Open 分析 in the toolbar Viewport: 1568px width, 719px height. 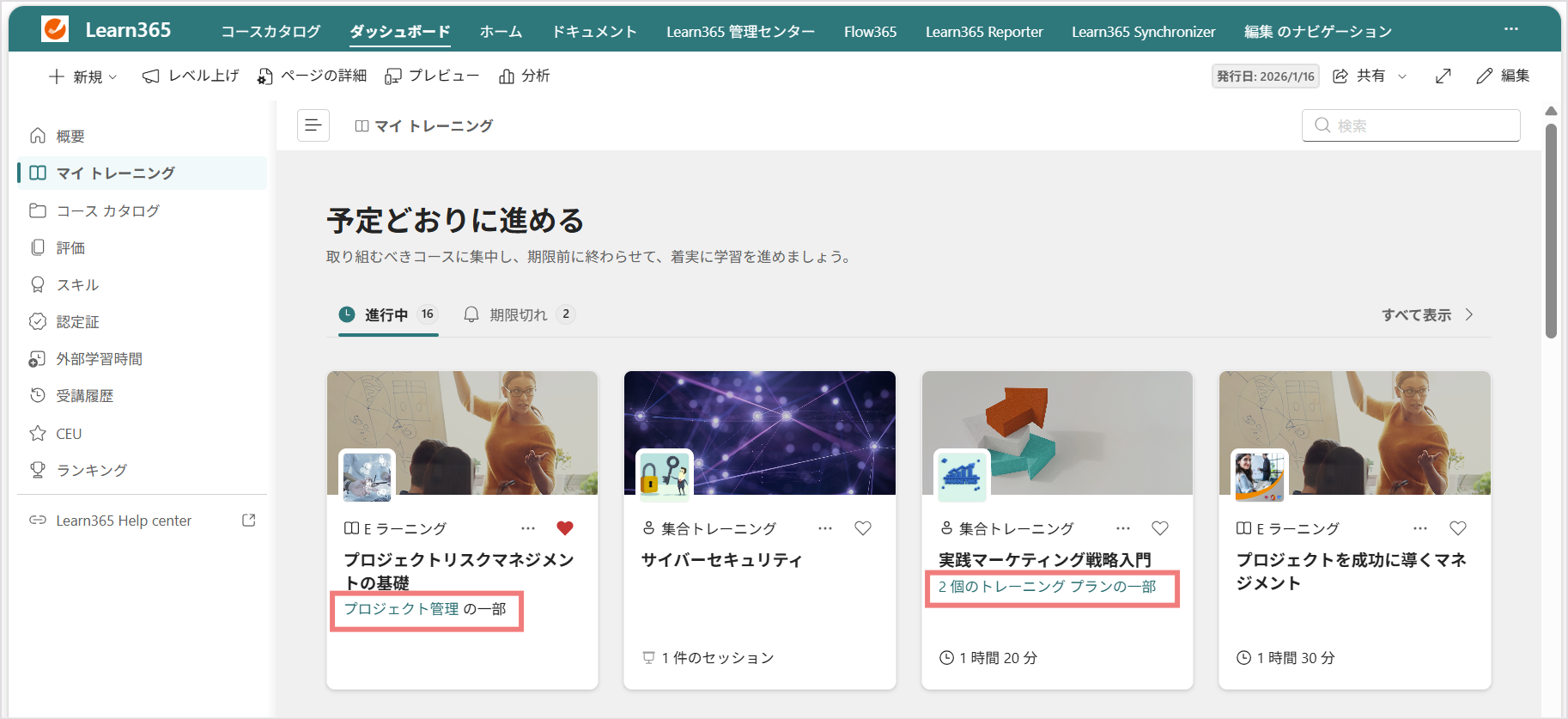point(524,76)
